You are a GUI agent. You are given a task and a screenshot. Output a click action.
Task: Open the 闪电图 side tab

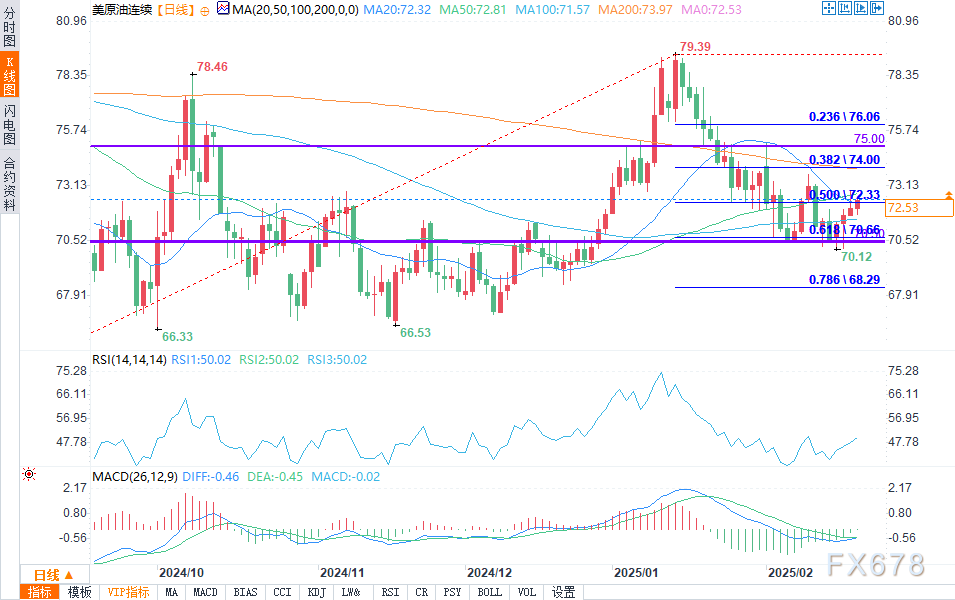(9, 124)
